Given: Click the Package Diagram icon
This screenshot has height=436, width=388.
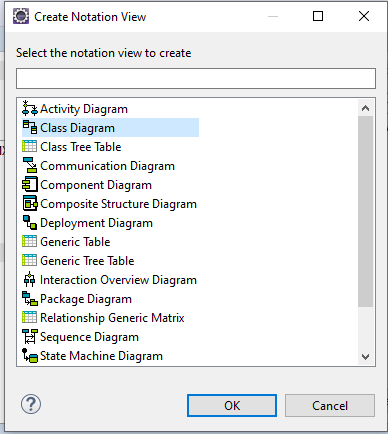Looking at the screenshot, I should (30, 298).
